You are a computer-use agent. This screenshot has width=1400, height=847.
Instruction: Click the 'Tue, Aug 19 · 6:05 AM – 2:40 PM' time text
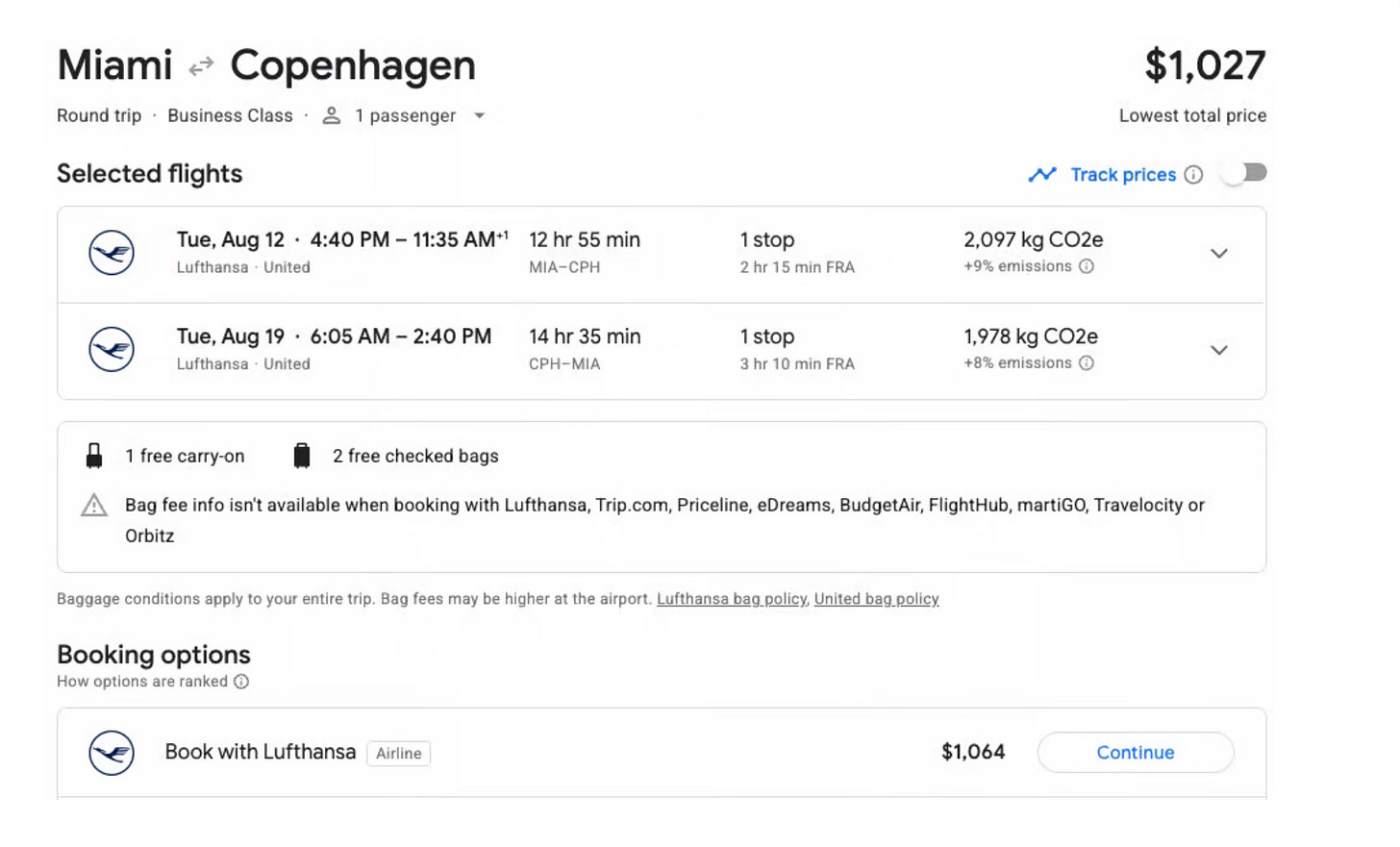[334, 336]
